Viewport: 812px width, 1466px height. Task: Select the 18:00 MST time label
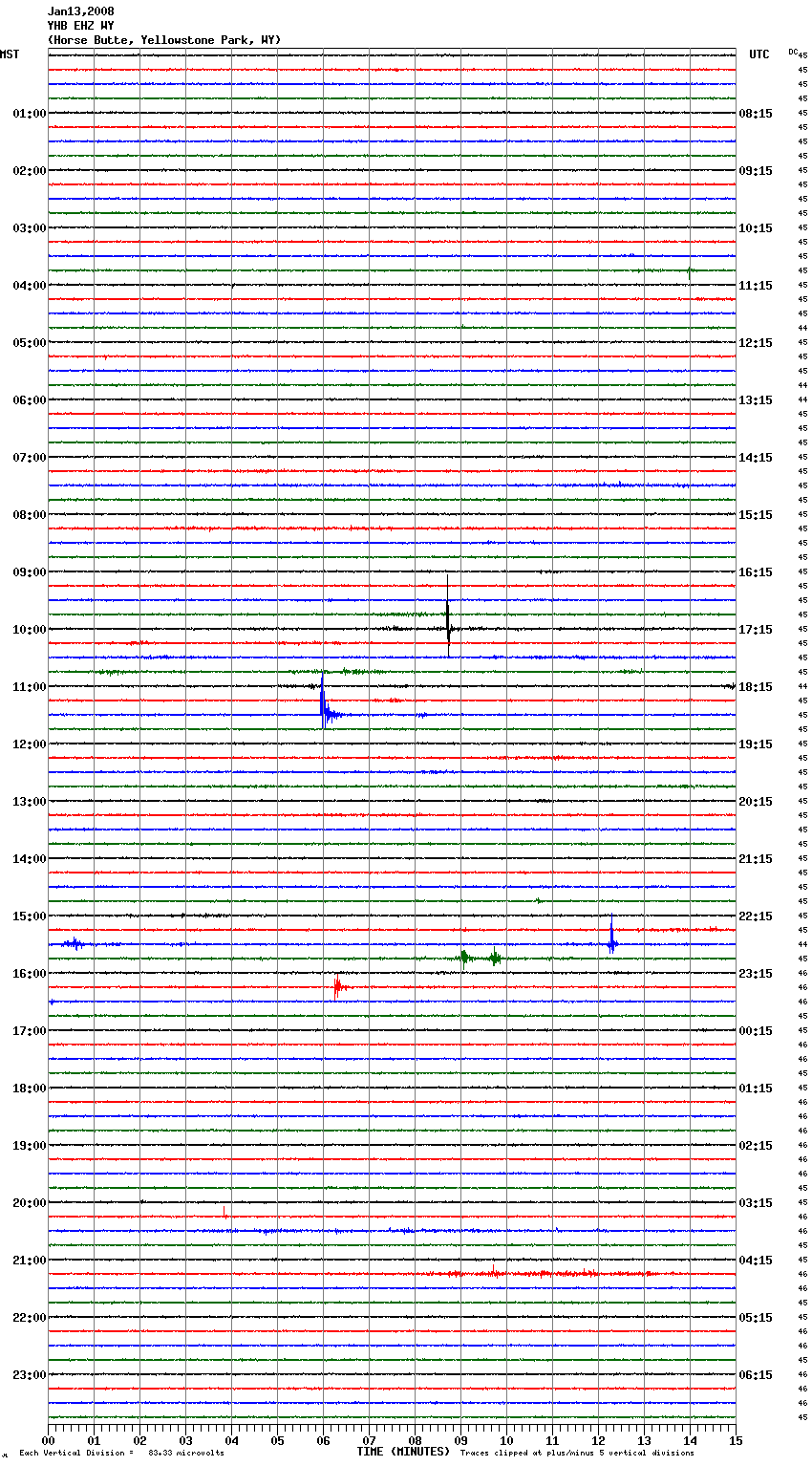30,1089
